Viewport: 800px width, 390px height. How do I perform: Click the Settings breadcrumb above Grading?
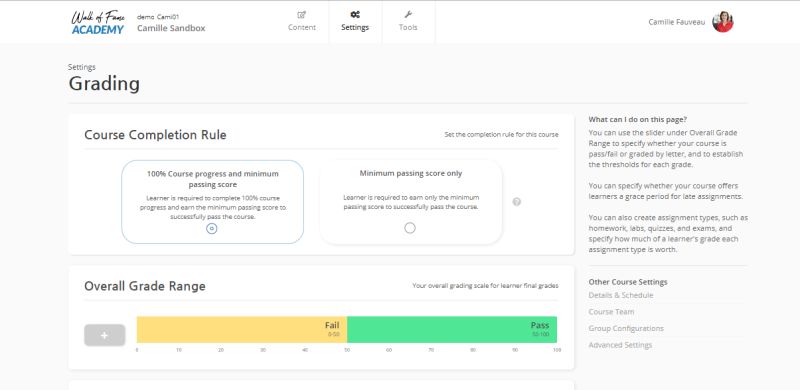82,67
